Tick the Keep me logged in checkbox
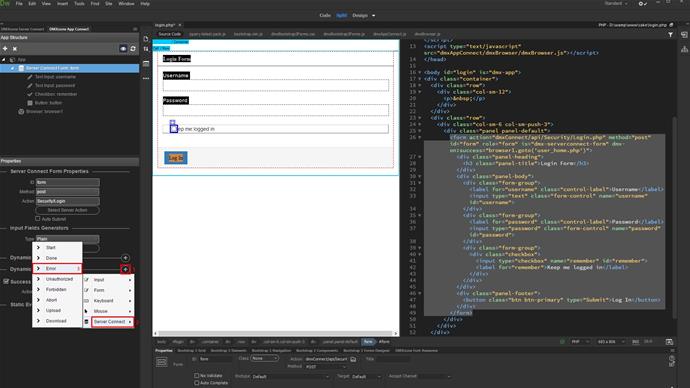 coord(174,128)
